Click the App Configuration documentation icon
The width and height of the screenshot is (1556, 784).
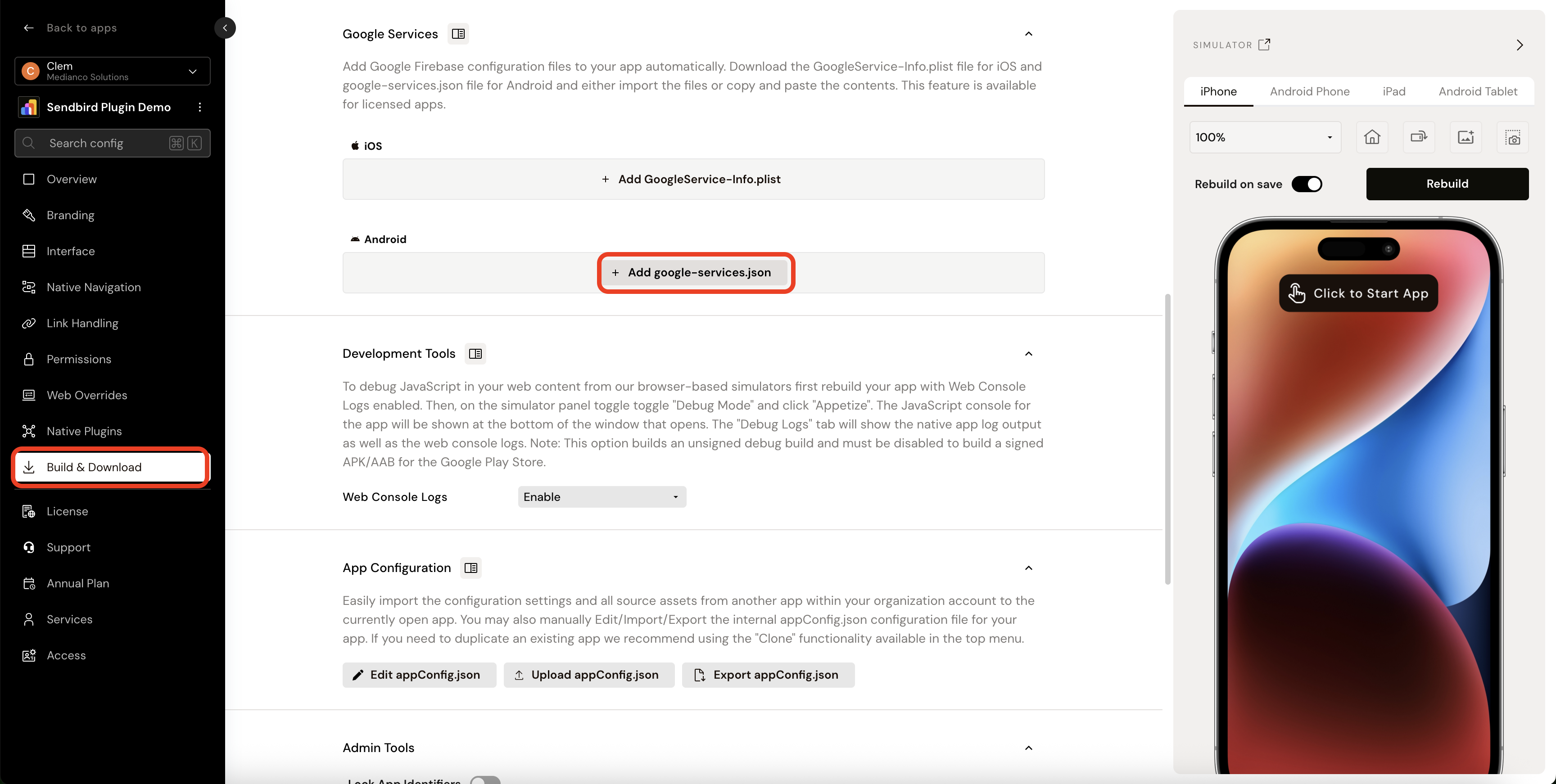pyautogui.click(x=470, y=568)
